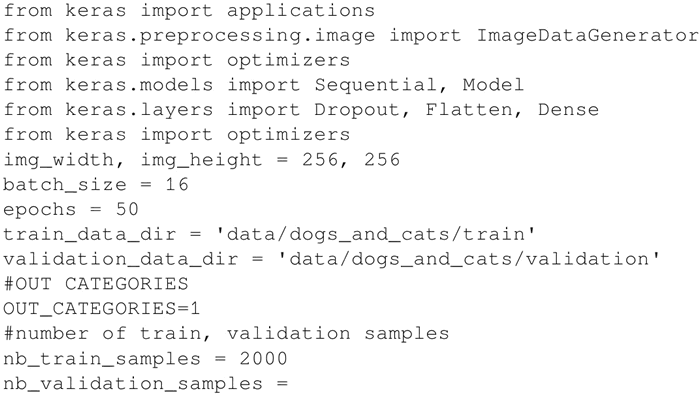700x397 pixels.
Task: Click the img_height variable name
Action: 201,160
